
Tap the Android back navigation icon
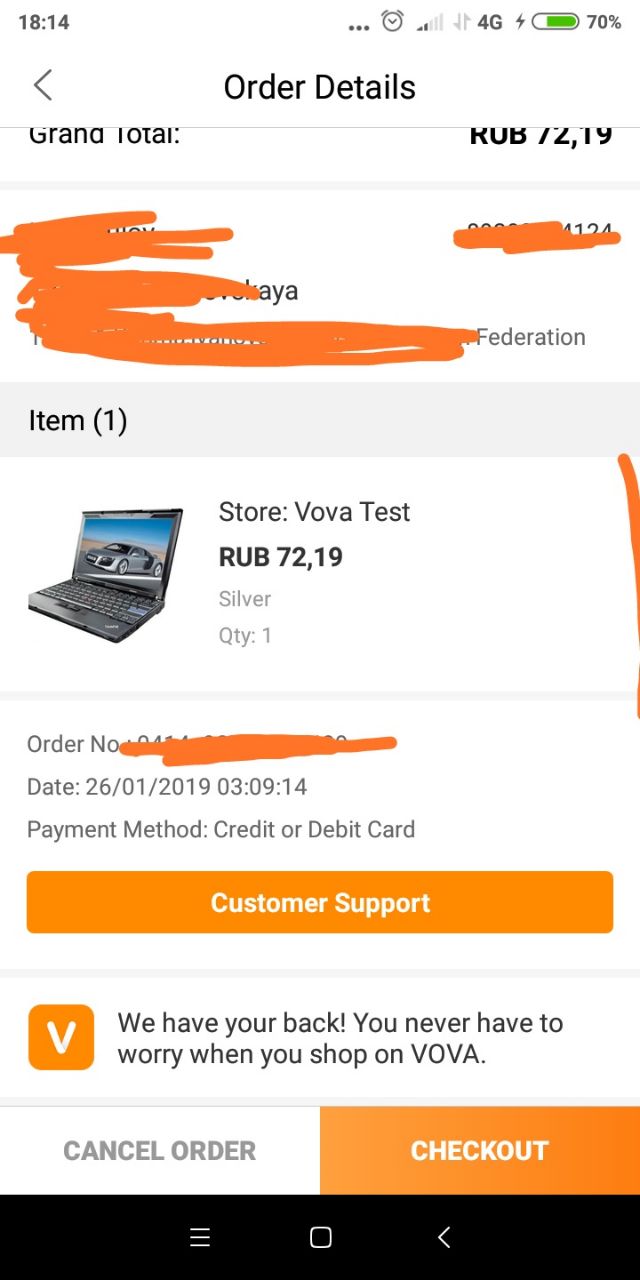click(444, 1237)
